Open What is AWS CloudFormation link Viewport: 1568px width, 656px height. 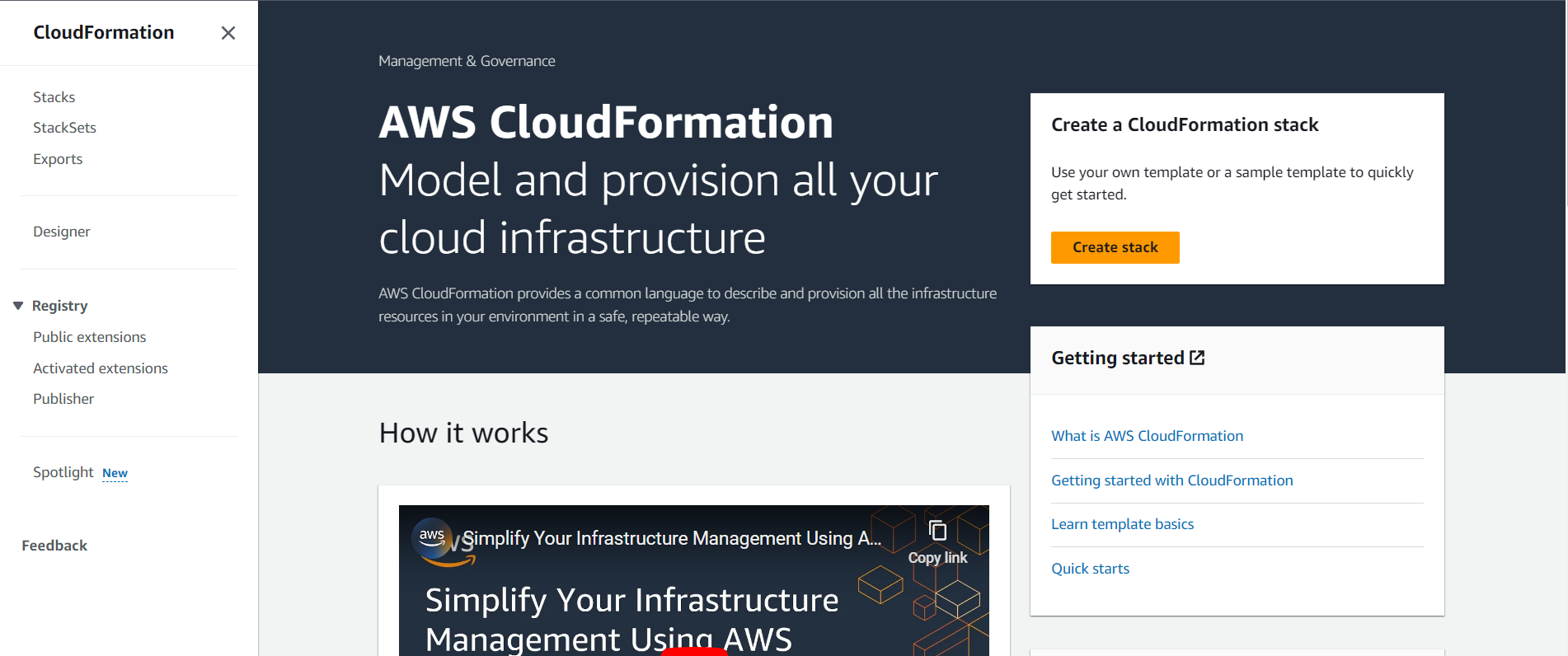1147,436
